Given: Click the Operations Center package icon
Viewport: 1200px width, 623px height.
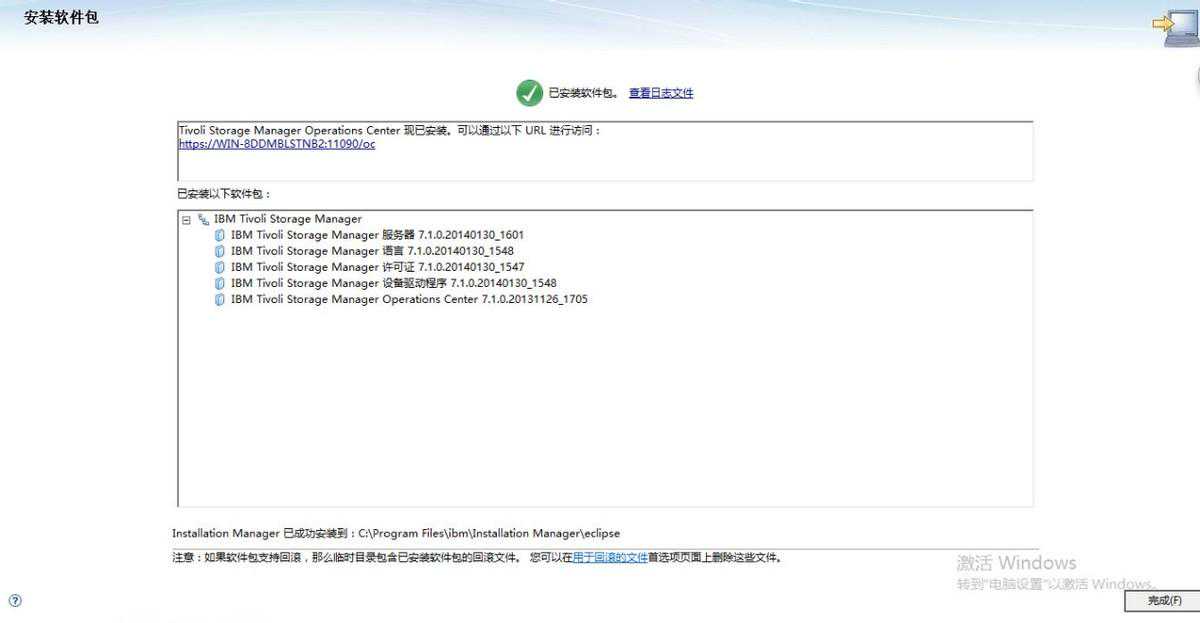Looking at the screenshot, I should pos(220,299).
